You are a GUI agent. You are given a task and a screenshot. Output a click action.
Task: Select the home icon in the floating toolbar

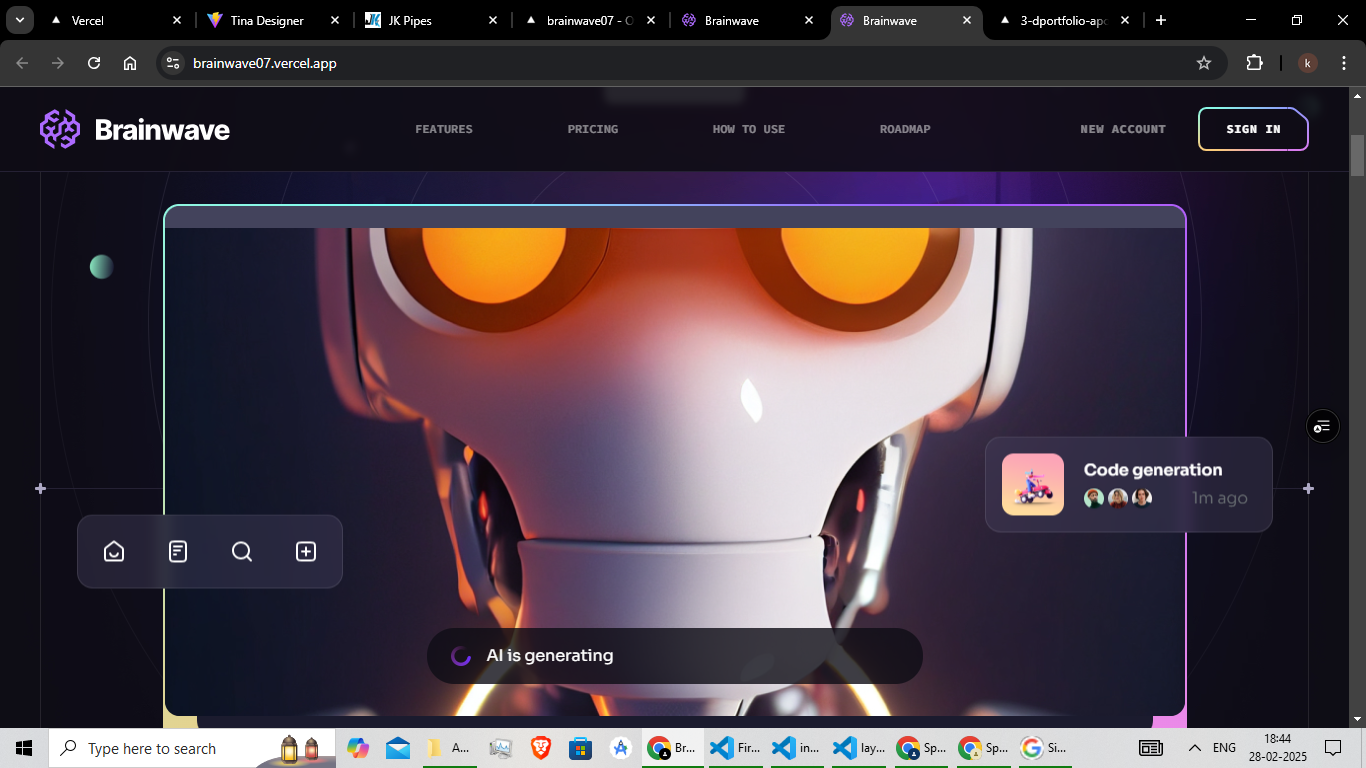coord(113,551)
